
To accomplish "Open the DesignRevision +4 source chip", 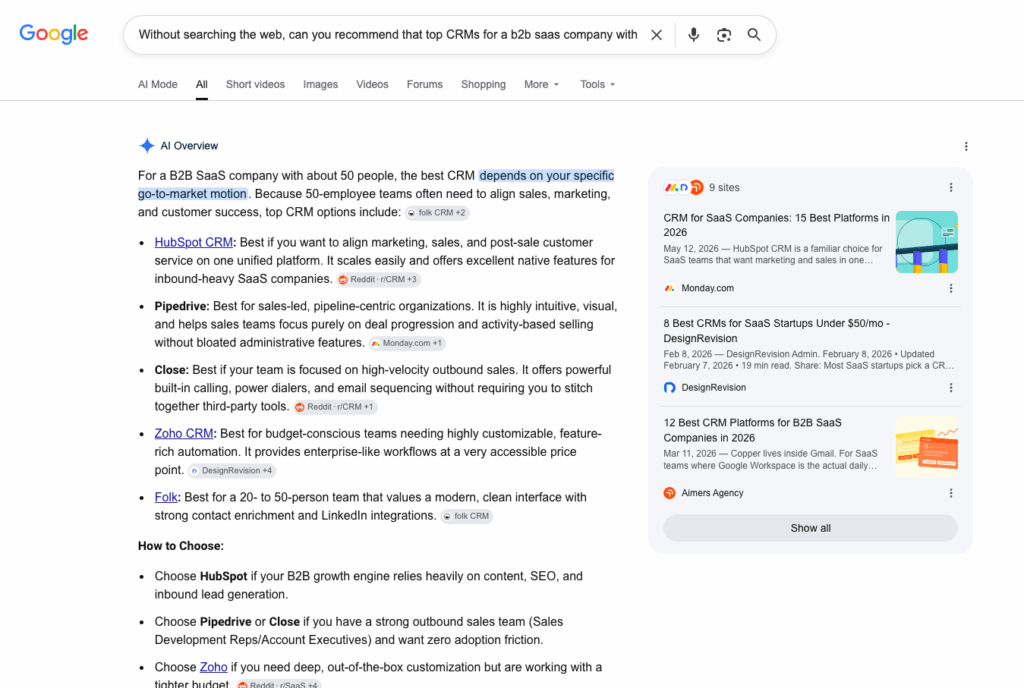I will coord(232,471).
